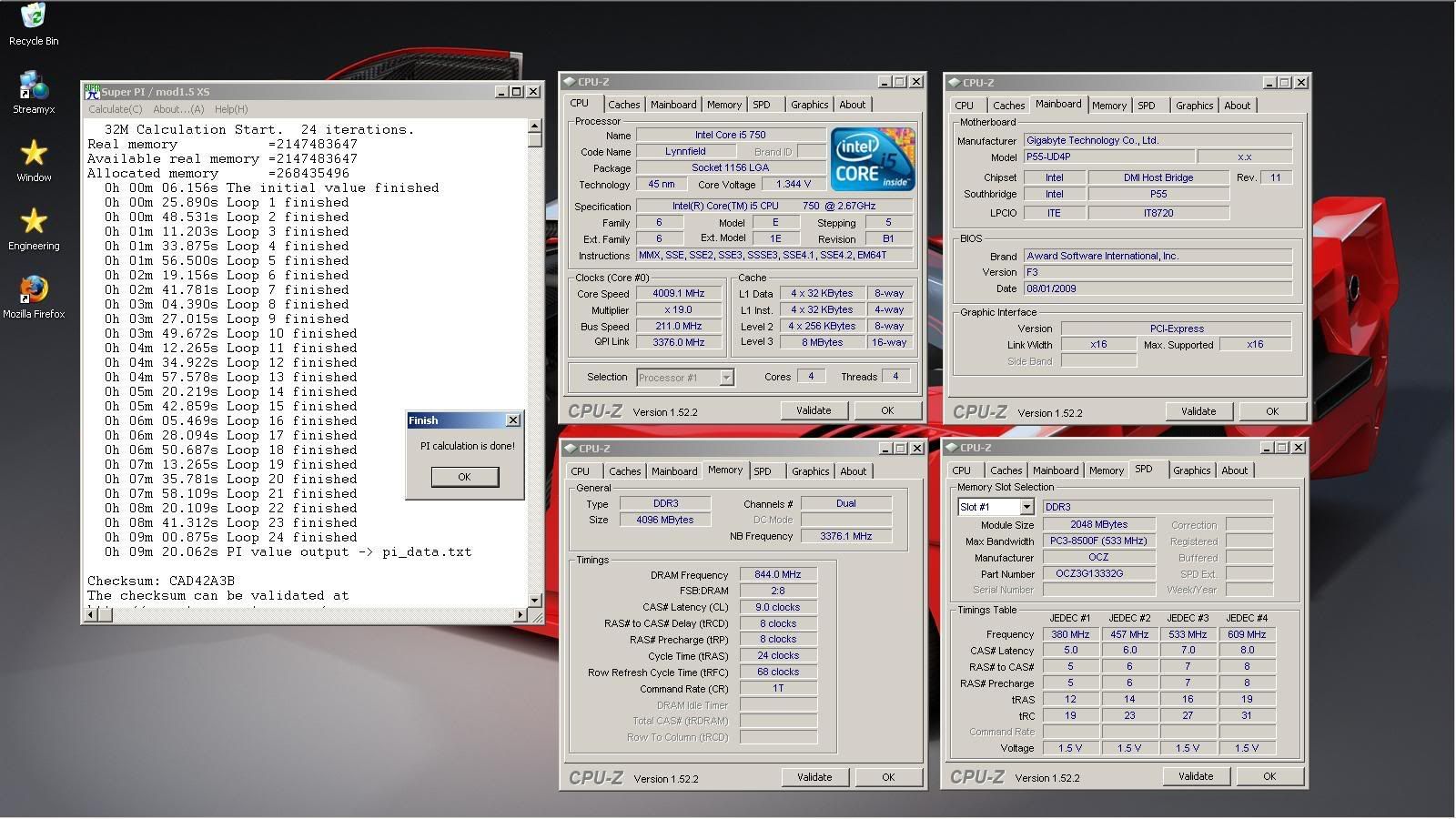The width and height of the screenshot is (1456, 819).
Task: Expand the Processor #1 selection dropdown
Action: point(726,378)
